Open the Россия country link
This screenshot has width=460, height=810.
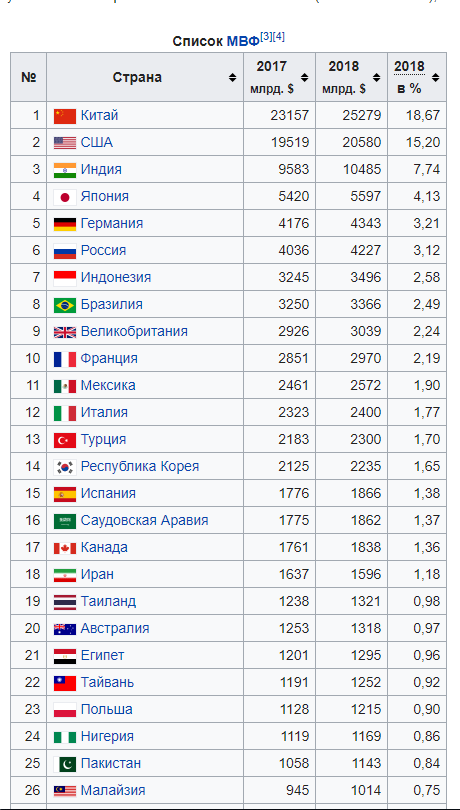click(103, 250)
